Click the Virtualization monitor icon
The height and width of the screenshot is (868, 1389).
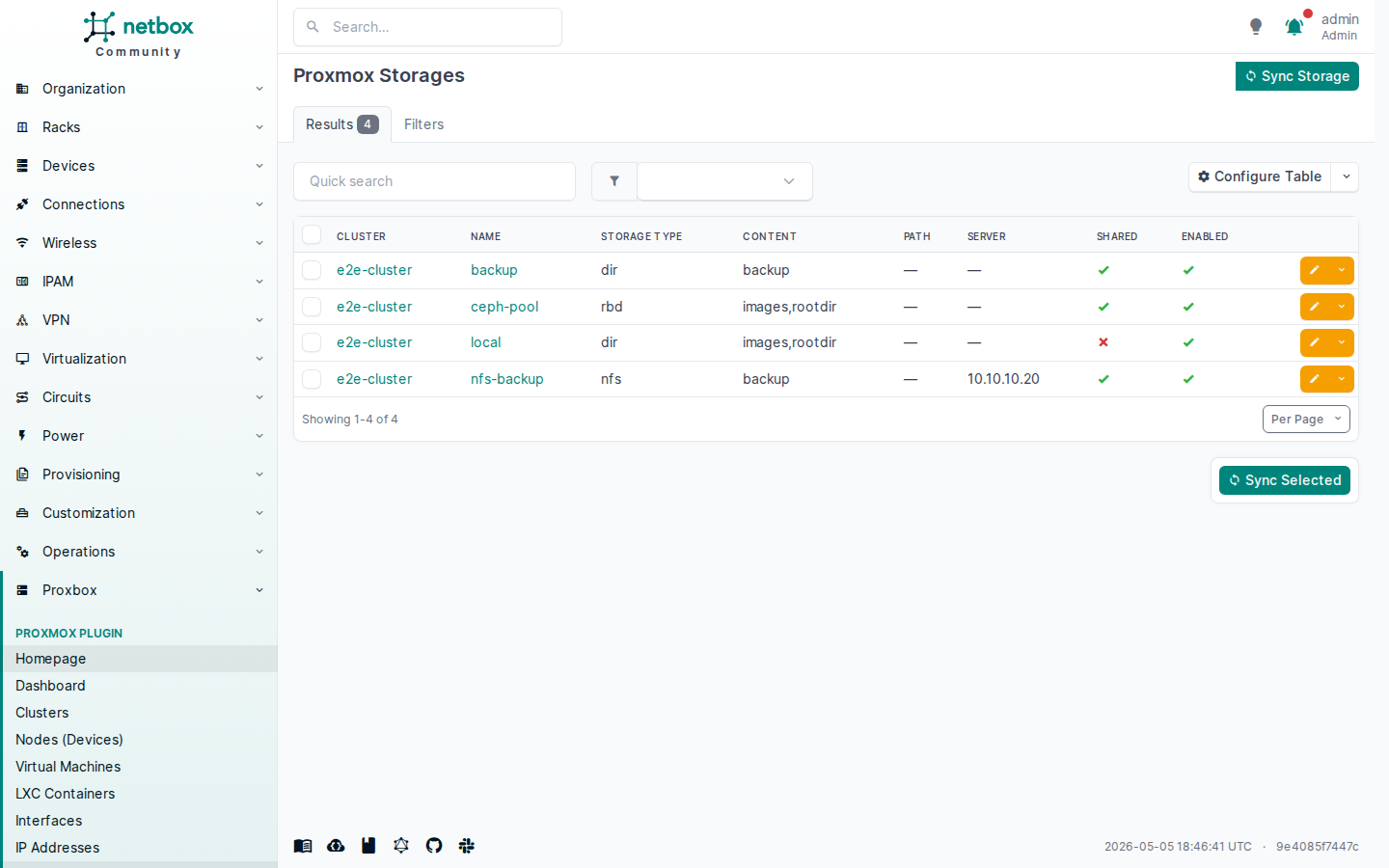coord(22,359)
